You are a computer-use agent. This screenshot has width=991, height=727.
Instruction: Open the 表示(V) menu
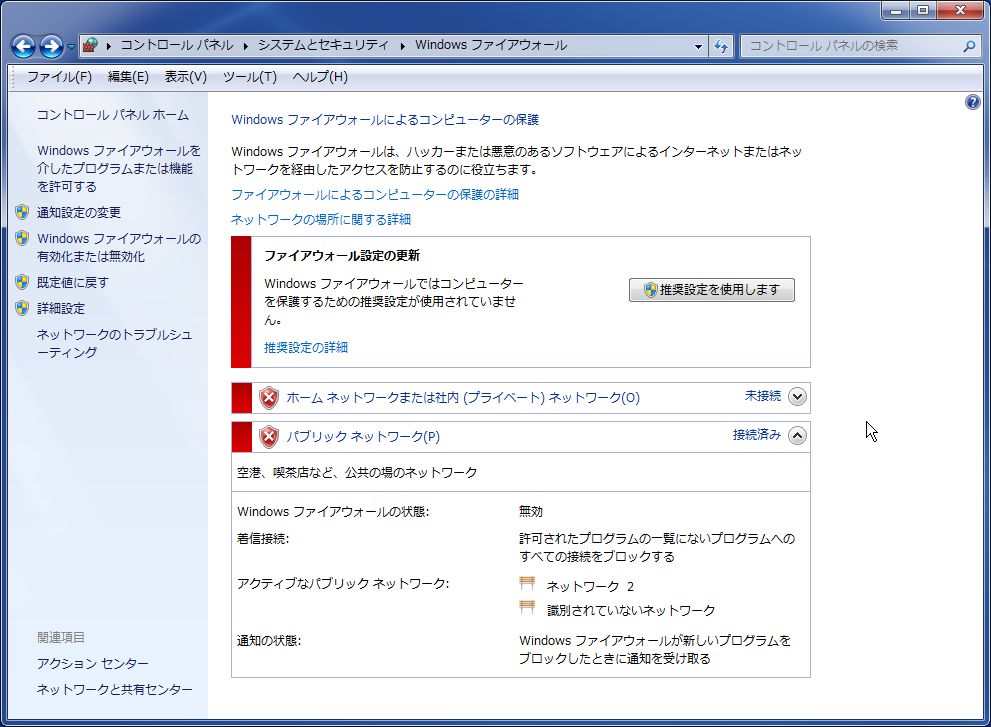click(186, 76)
